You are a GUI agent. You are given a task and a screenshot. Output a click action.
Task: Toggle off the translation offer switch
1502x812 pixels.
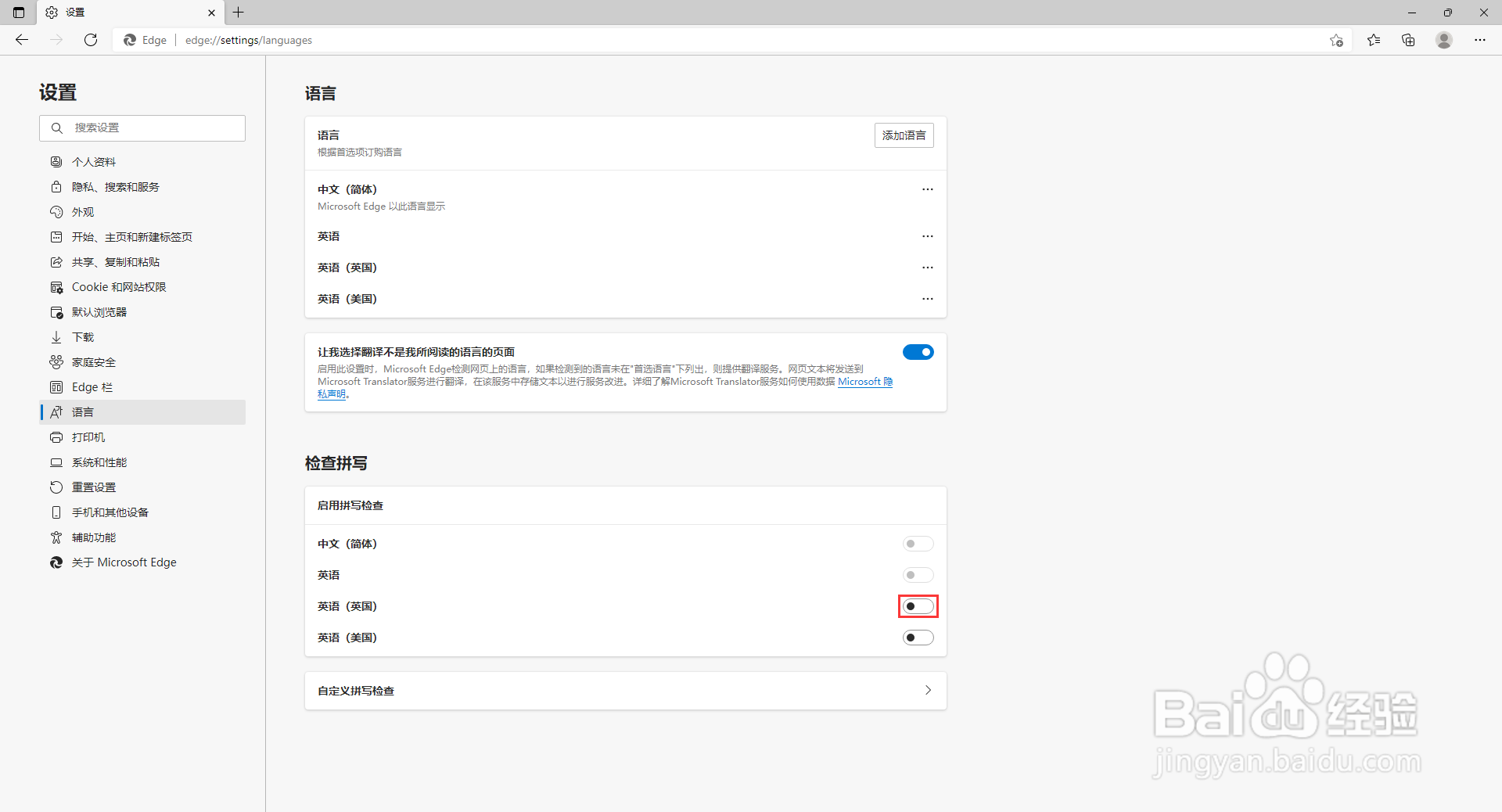coord(918,352)
